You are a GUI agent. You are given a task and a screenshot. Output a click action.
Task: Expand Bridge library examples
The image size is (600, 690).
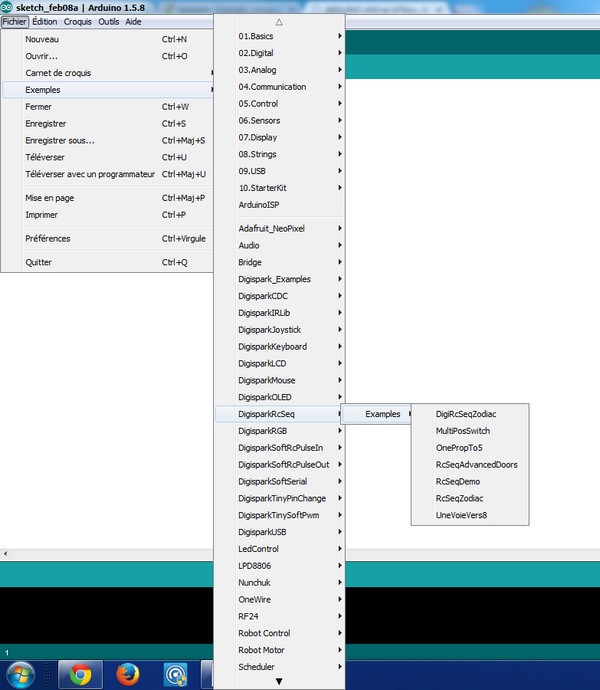(x=280, y=262)
